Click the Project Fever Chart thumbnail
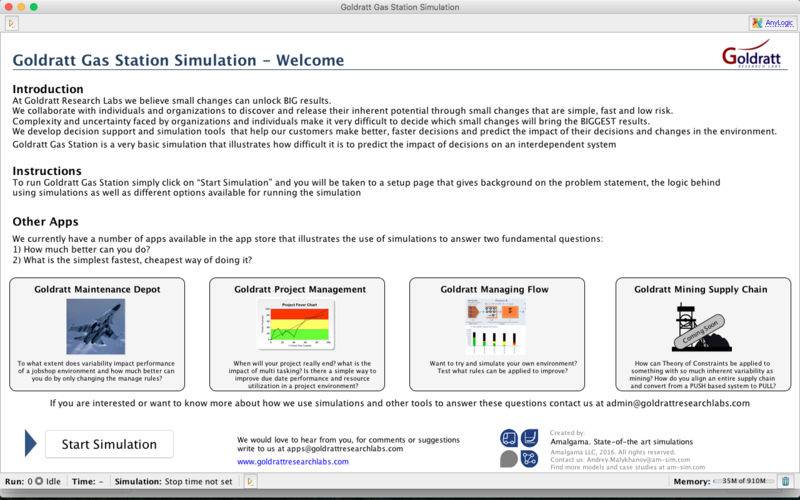 coord(296,324)
